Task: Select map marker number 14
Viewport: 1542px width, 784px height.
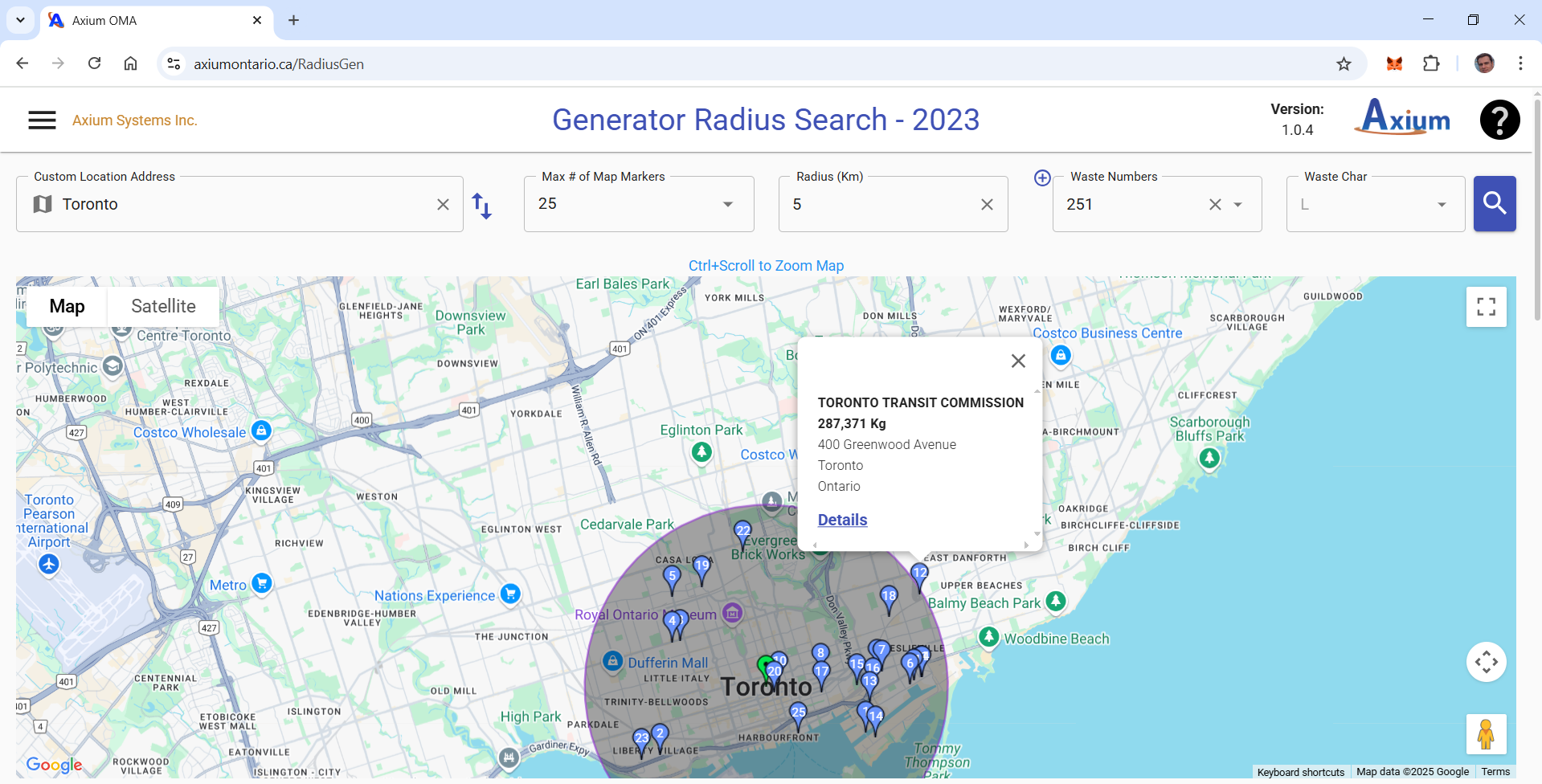Action: 876,719
